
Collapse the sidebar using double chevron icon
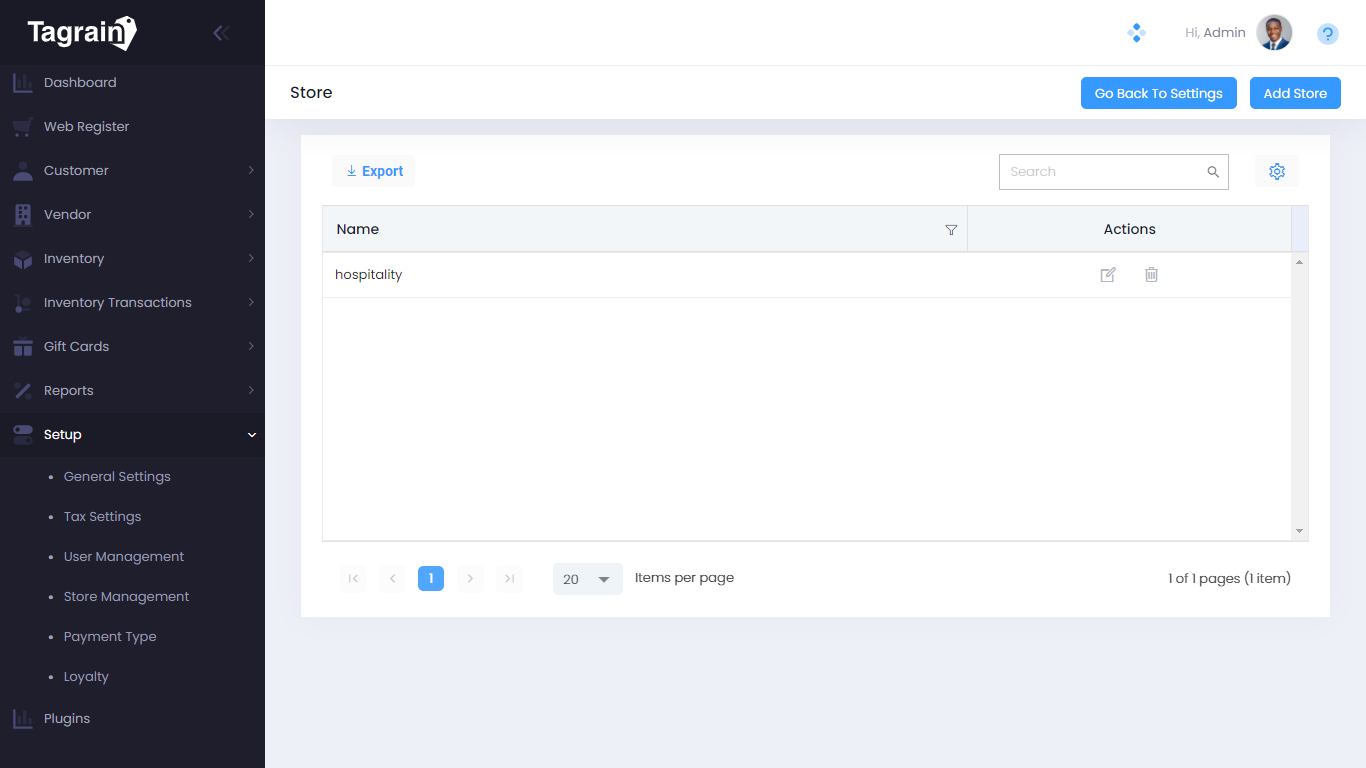(221, 33)
